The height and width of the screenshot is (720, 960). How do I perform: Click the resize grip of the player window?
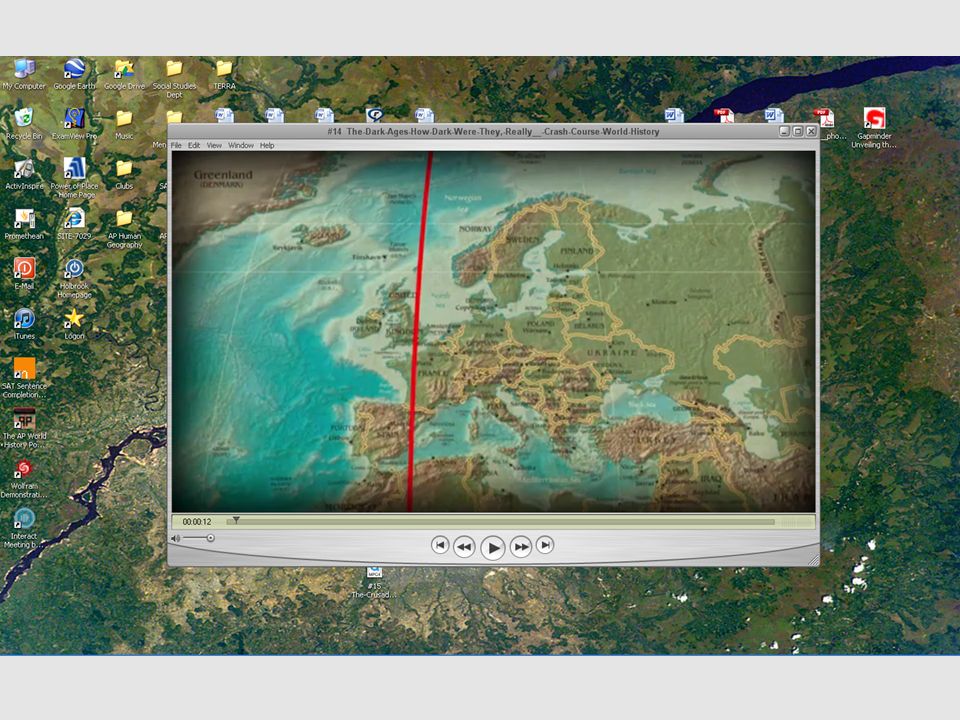[813, 560]
